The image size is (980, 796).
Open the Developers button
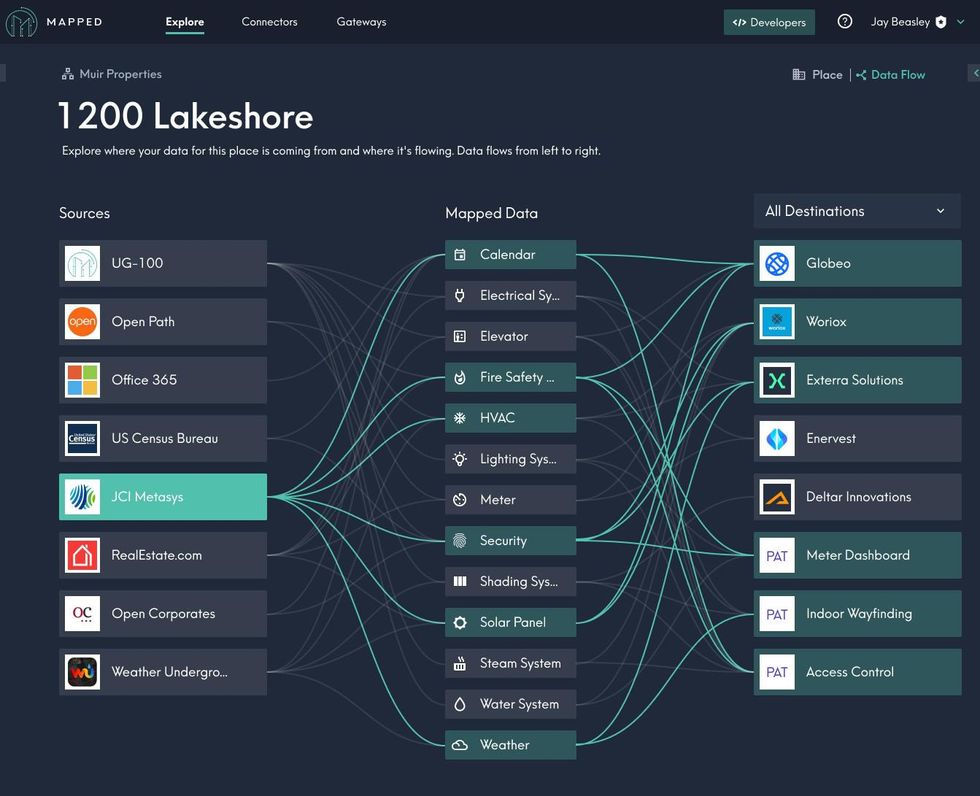pos(769,22)
